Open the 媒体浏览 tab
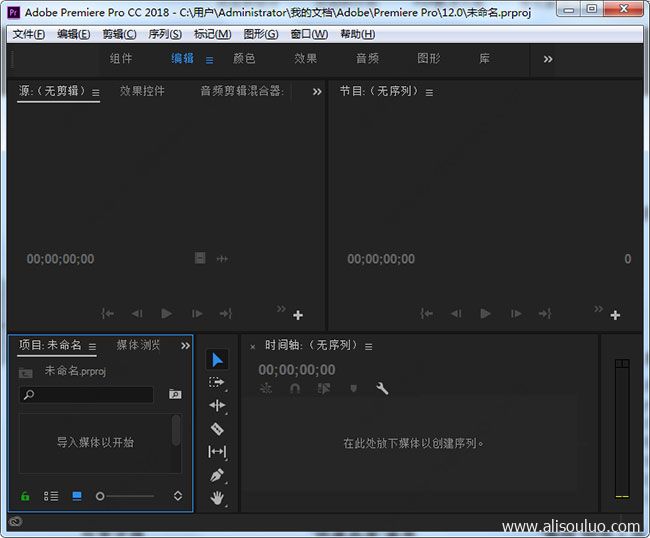Image resolution: width=650 pixels, height=538 pixels. pyautogui.click(x=138, y=345)
